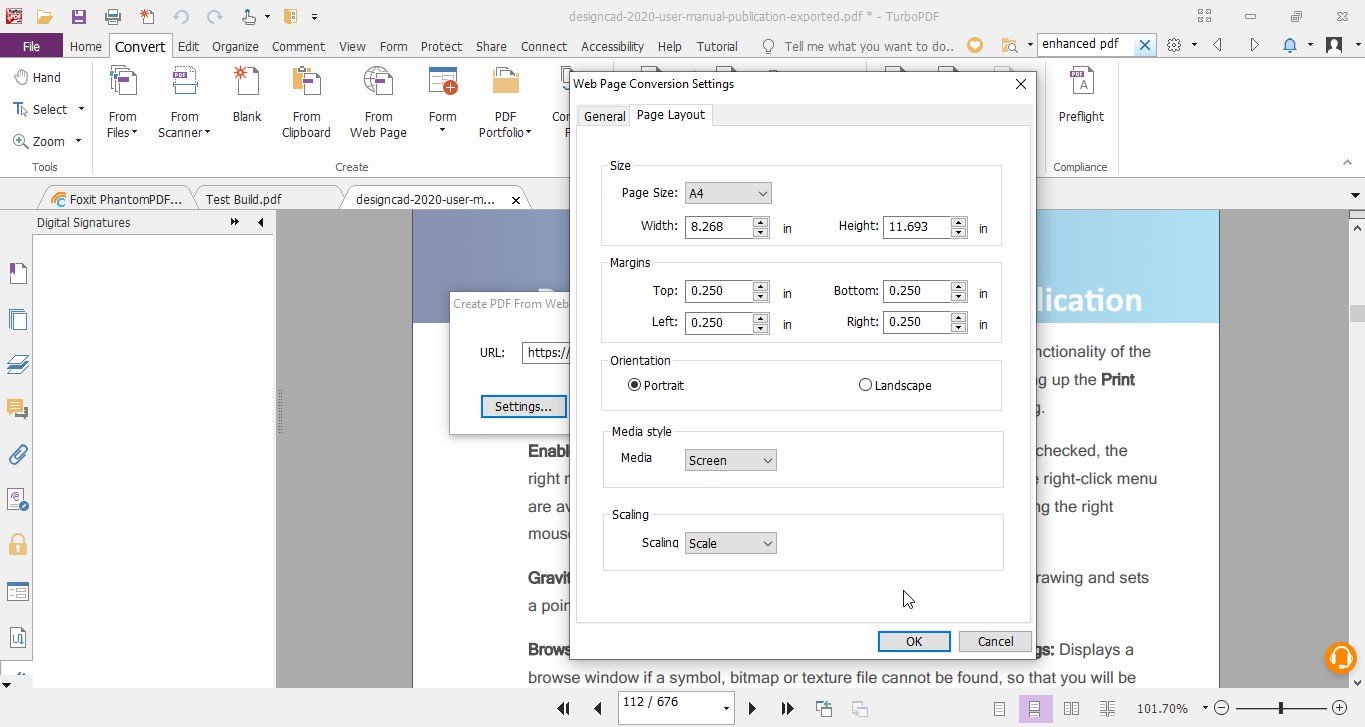This screenshot has height=727, width=1365.
Task: Open the orange chat support bubble
Action: (x=1340, y=657)
